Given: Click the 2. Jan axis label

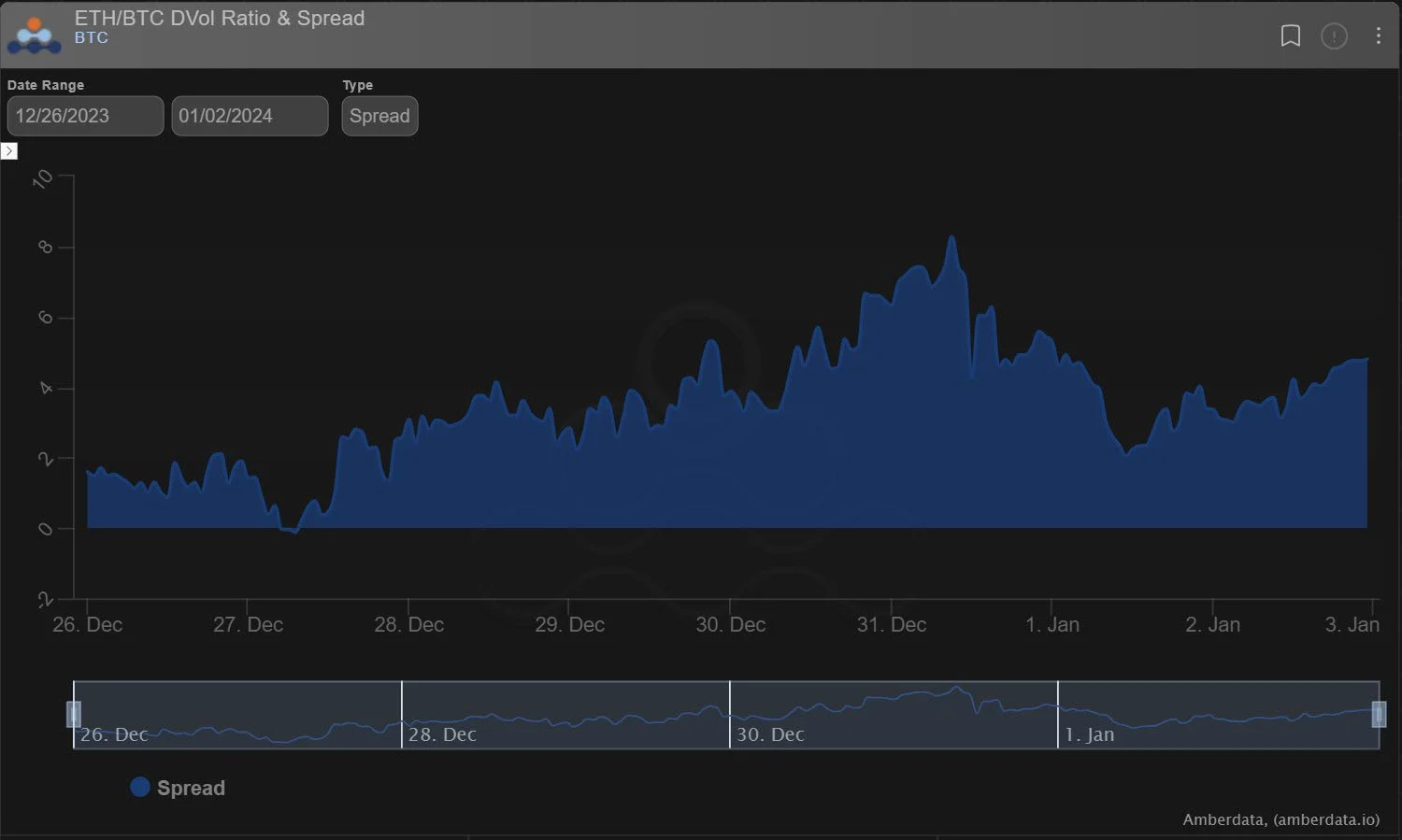Looking at the screenshot, I should tap(1212, 624).
